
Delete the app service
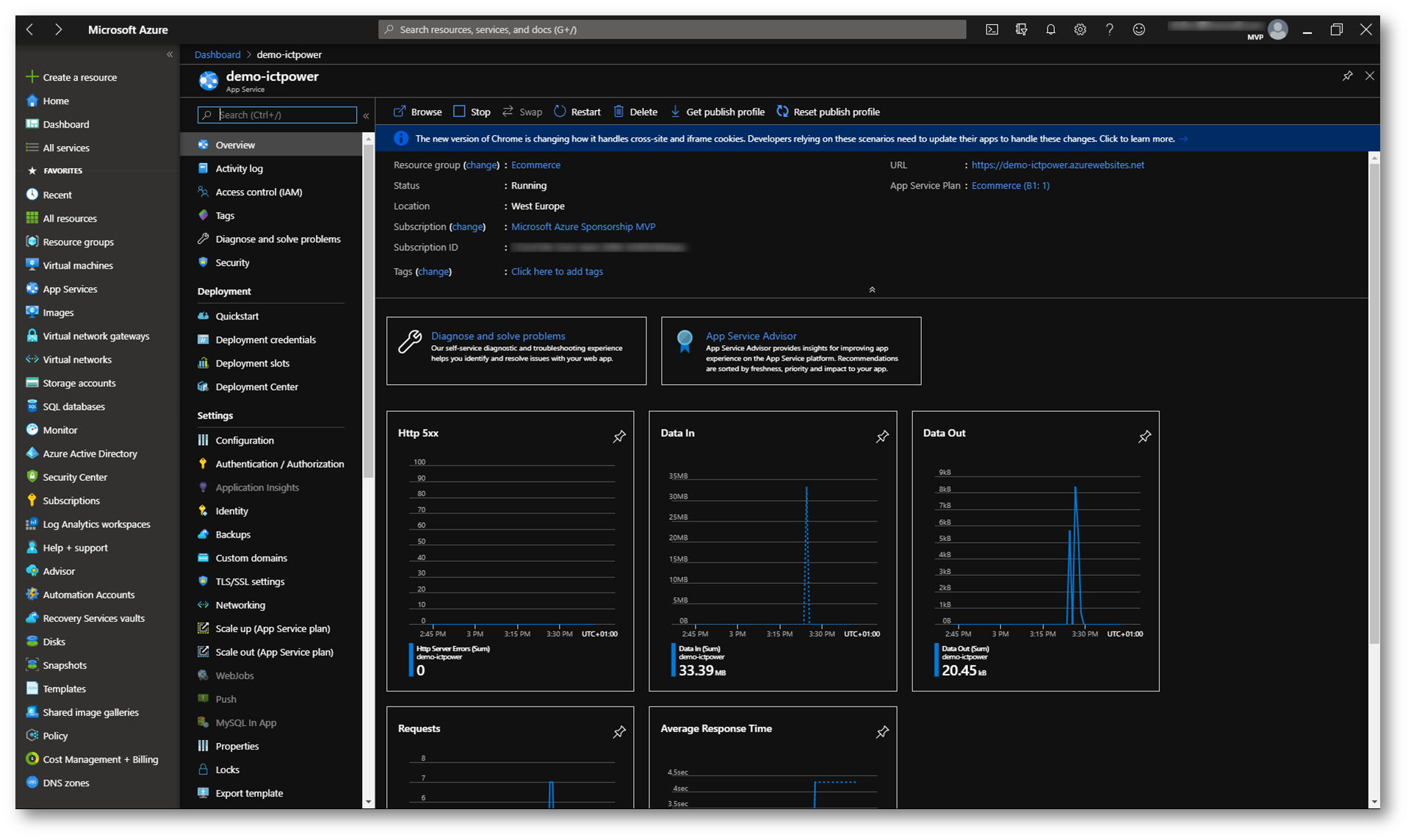tap(635, 112)
